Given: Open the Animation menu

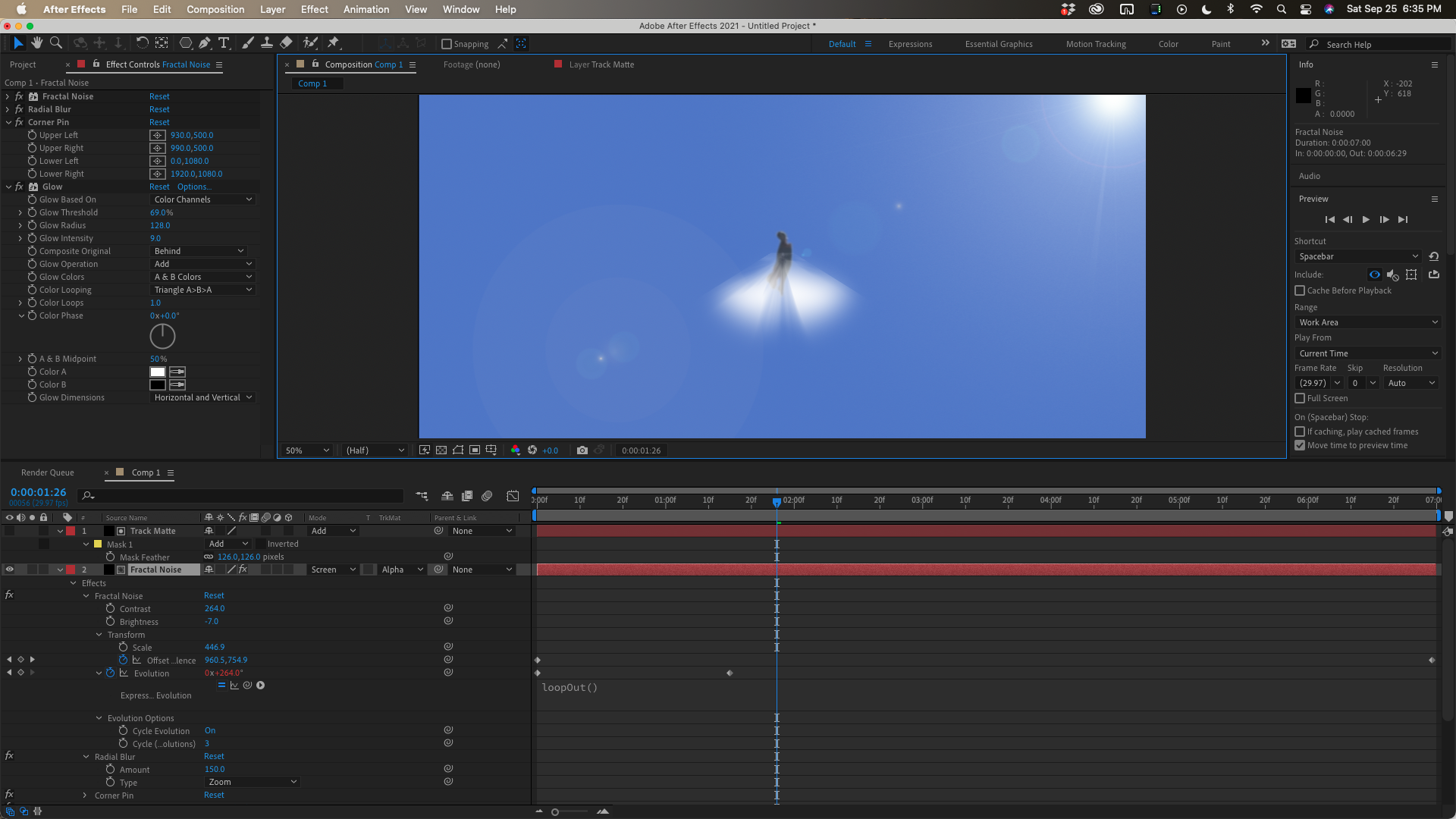Looking at the screenshot, I should (366, 9).
